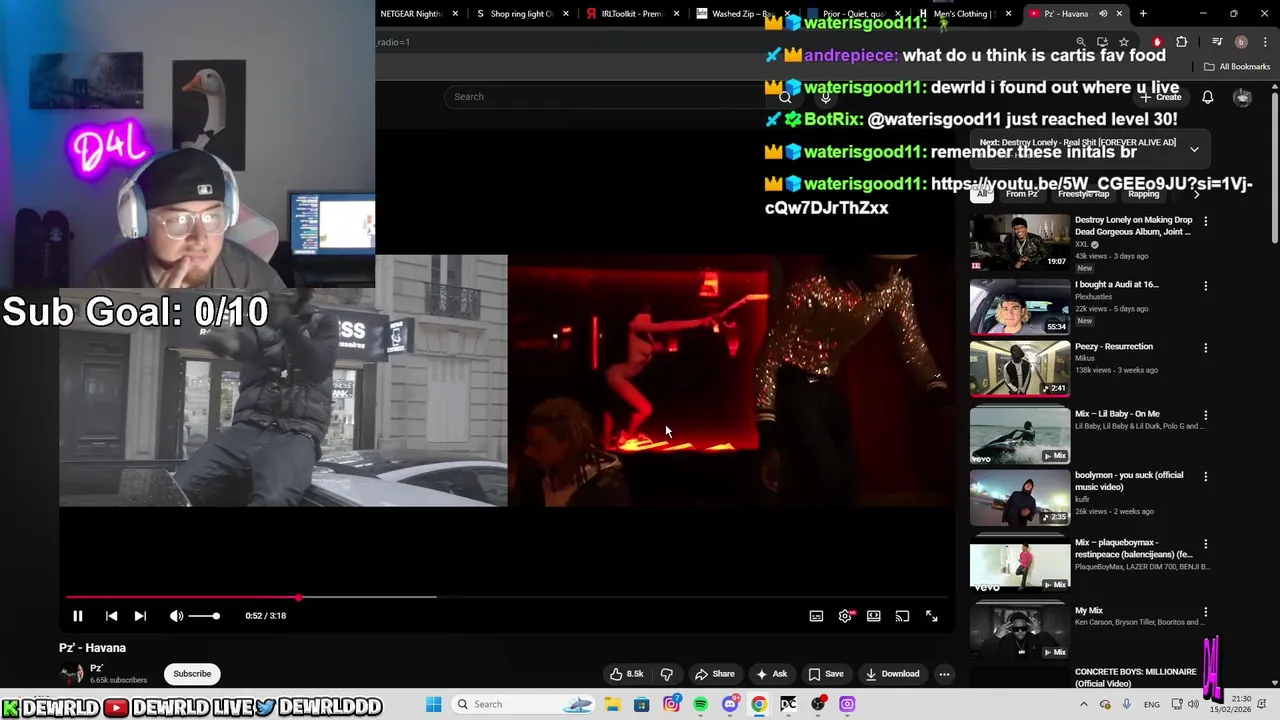Open the My Mix playlist
This screenshot has width=1280, height=720.
[x=1089, y=611]
